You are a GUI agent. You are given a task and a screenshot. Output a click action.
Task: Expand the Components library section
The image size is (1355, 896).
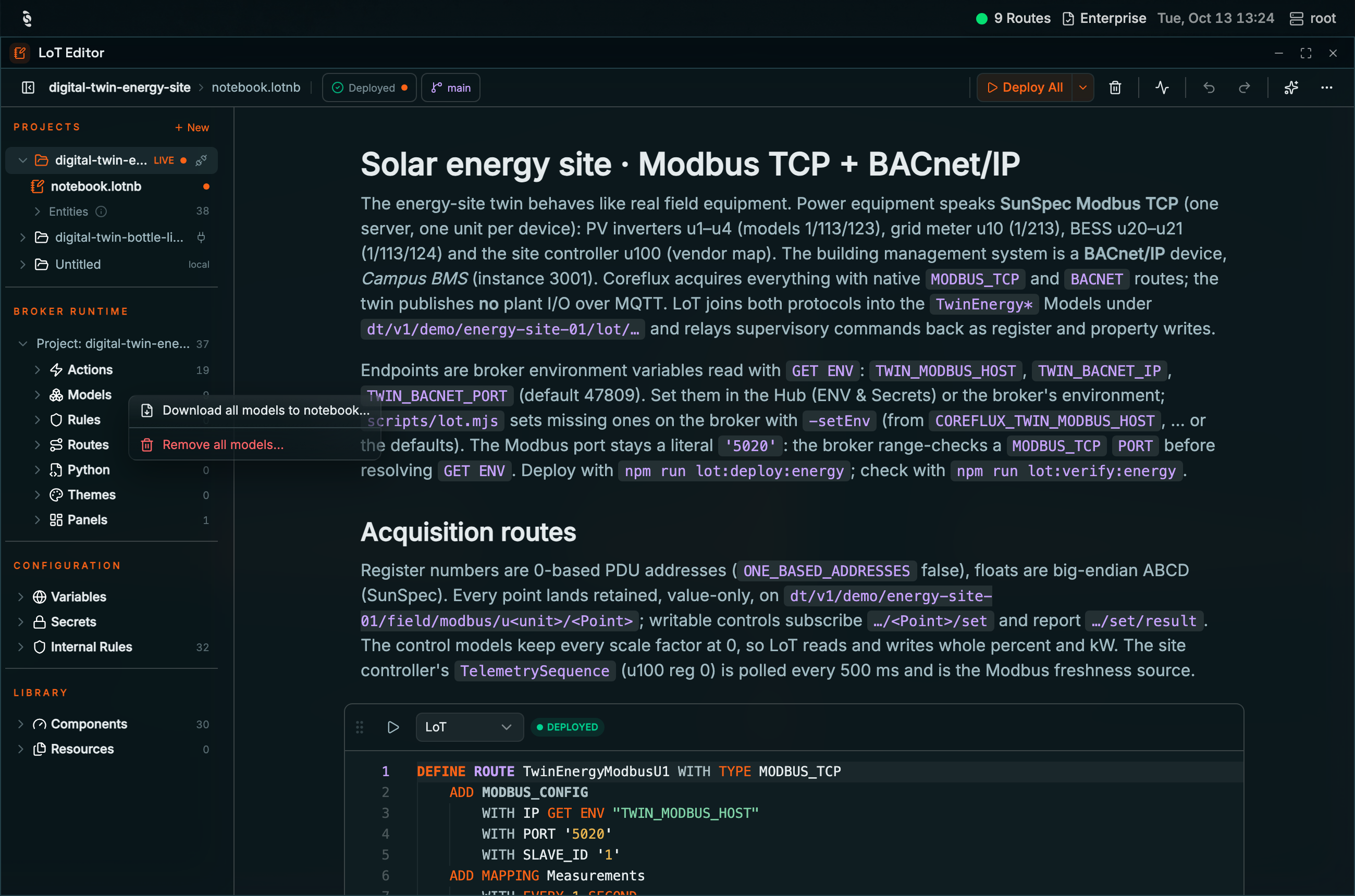(x=21, y=724)
